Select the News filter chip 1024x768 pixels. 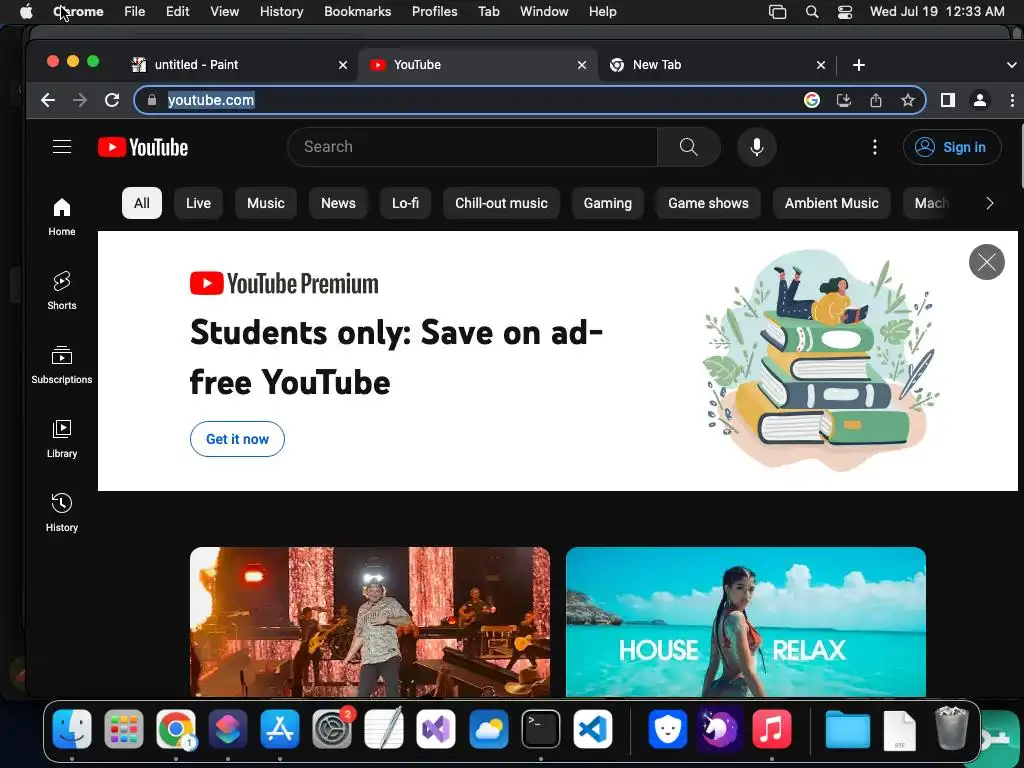[338, 203]
